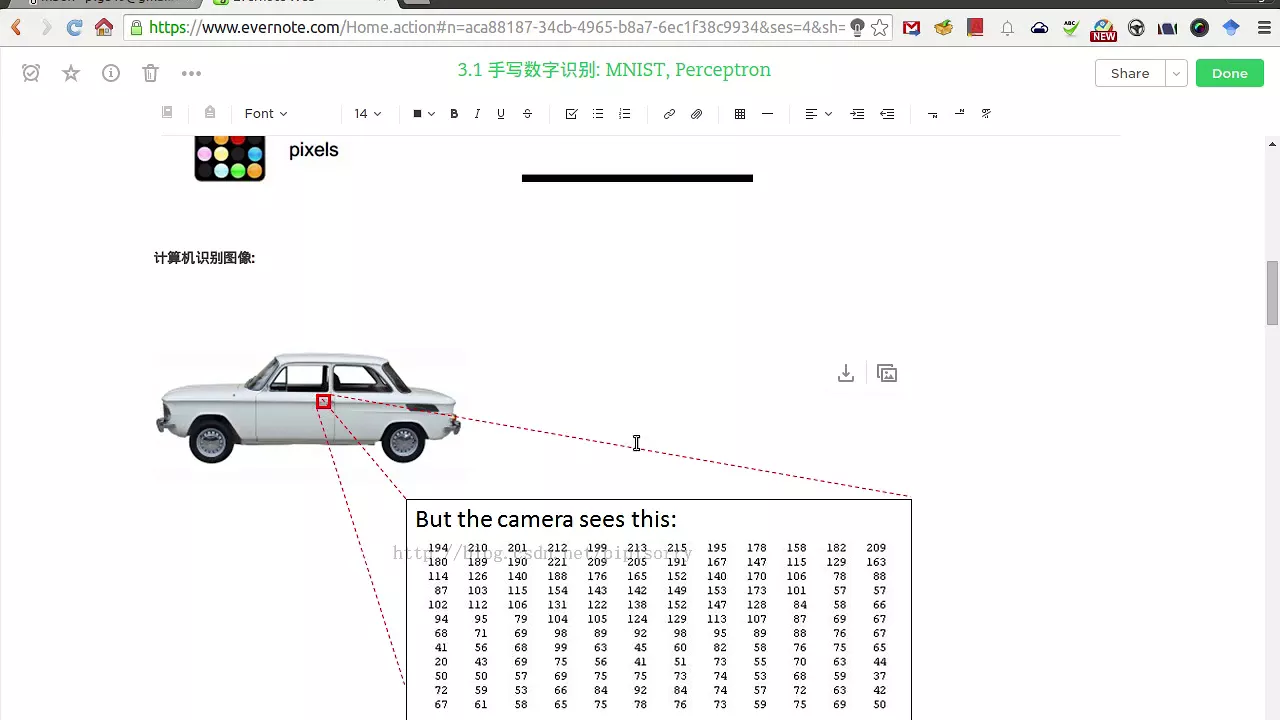Click the '计算机识别图像:' heading text
This screenshot has width=1280, height=720.
coord(204,258)
